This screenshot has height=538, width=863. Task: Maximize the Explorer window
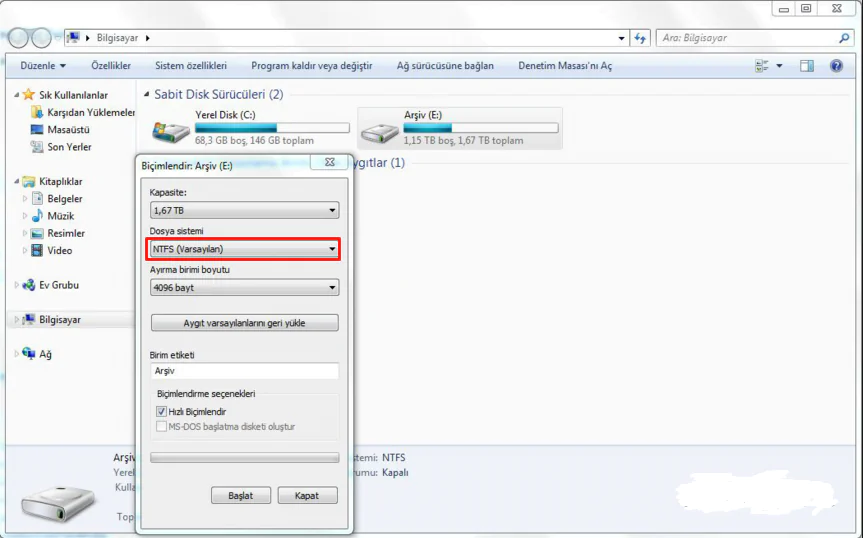(806, 8)
